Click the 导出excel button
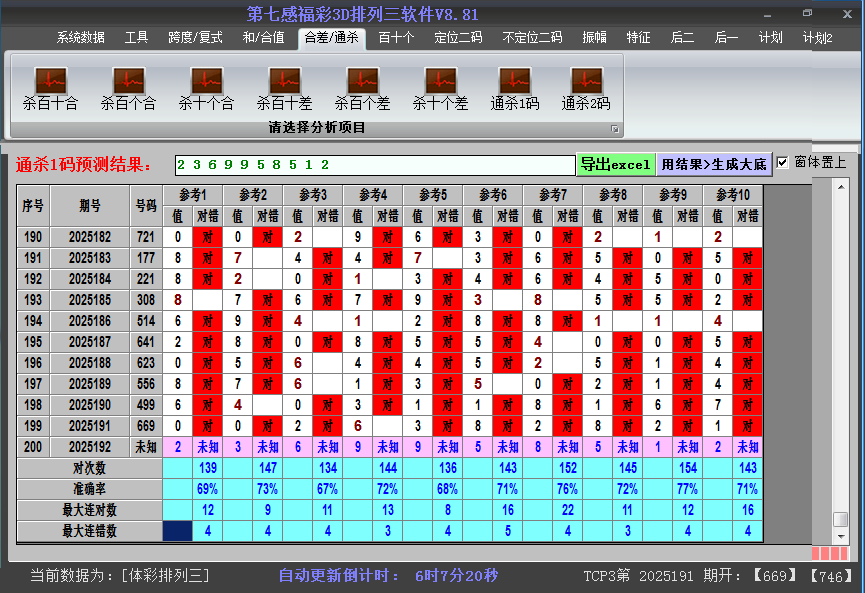 pyautogui.click(x=616, y=164)
